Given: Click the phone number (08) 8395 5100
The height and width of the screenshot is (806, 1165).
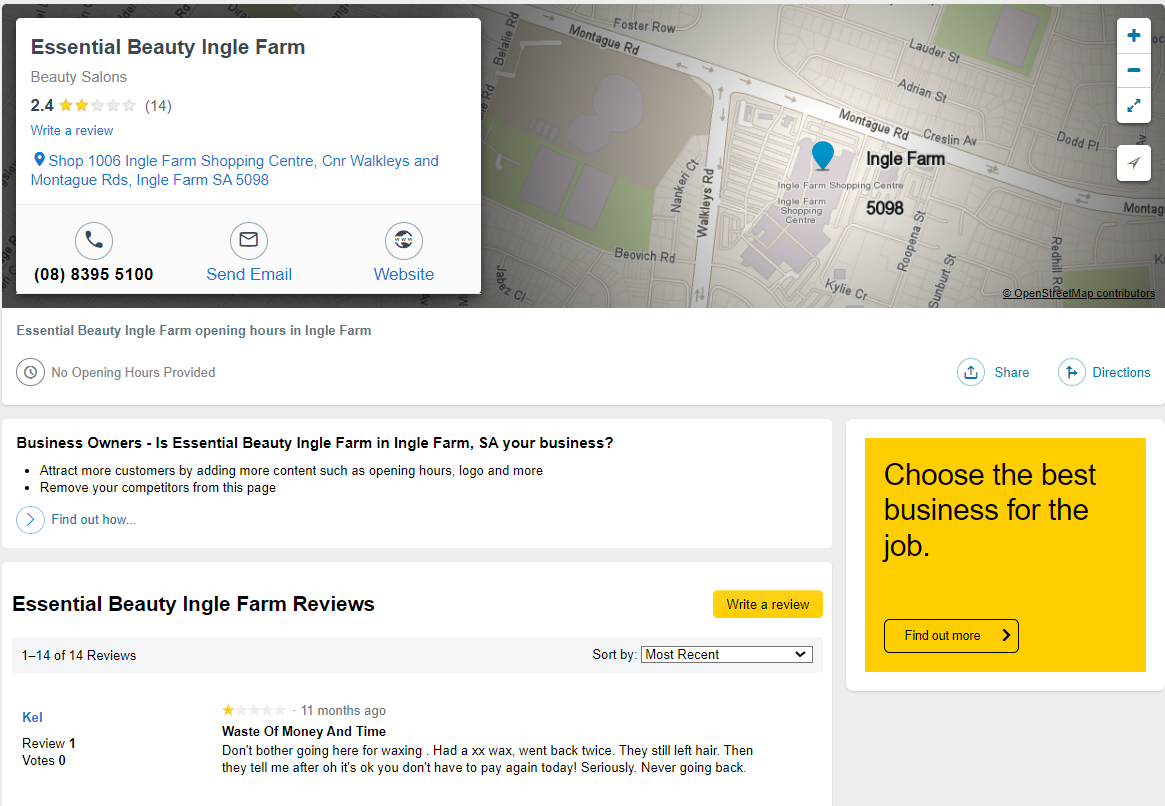Looking at the screenshot, I should coord(94,274).
